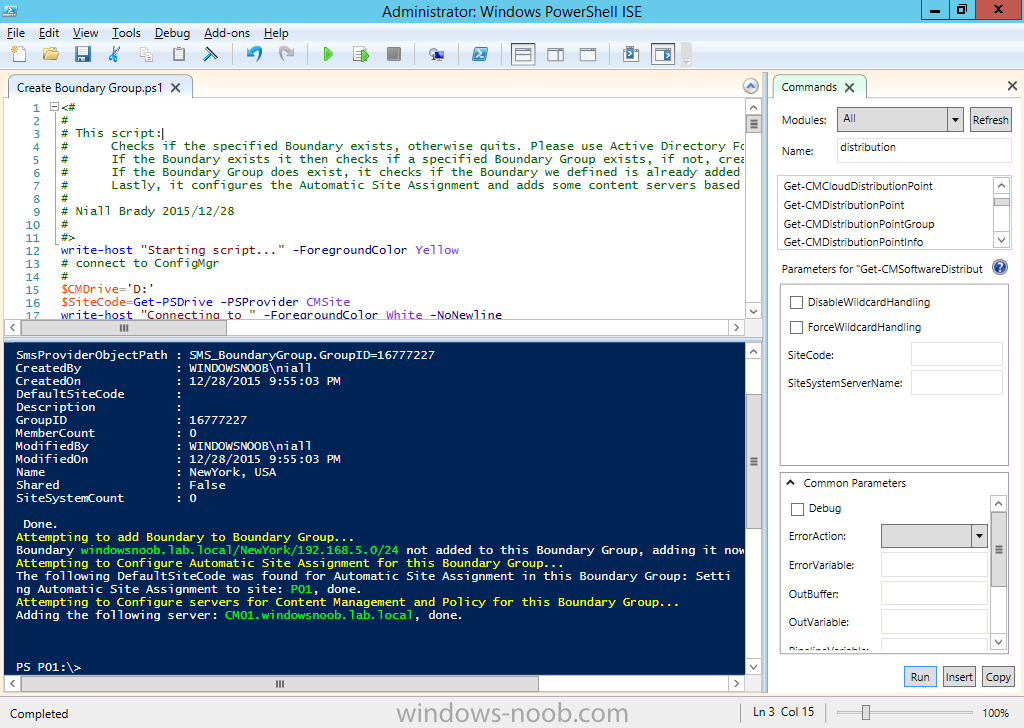Click the Run command button
Viewport: 1024px width, 728px height.
pos(920,676)
